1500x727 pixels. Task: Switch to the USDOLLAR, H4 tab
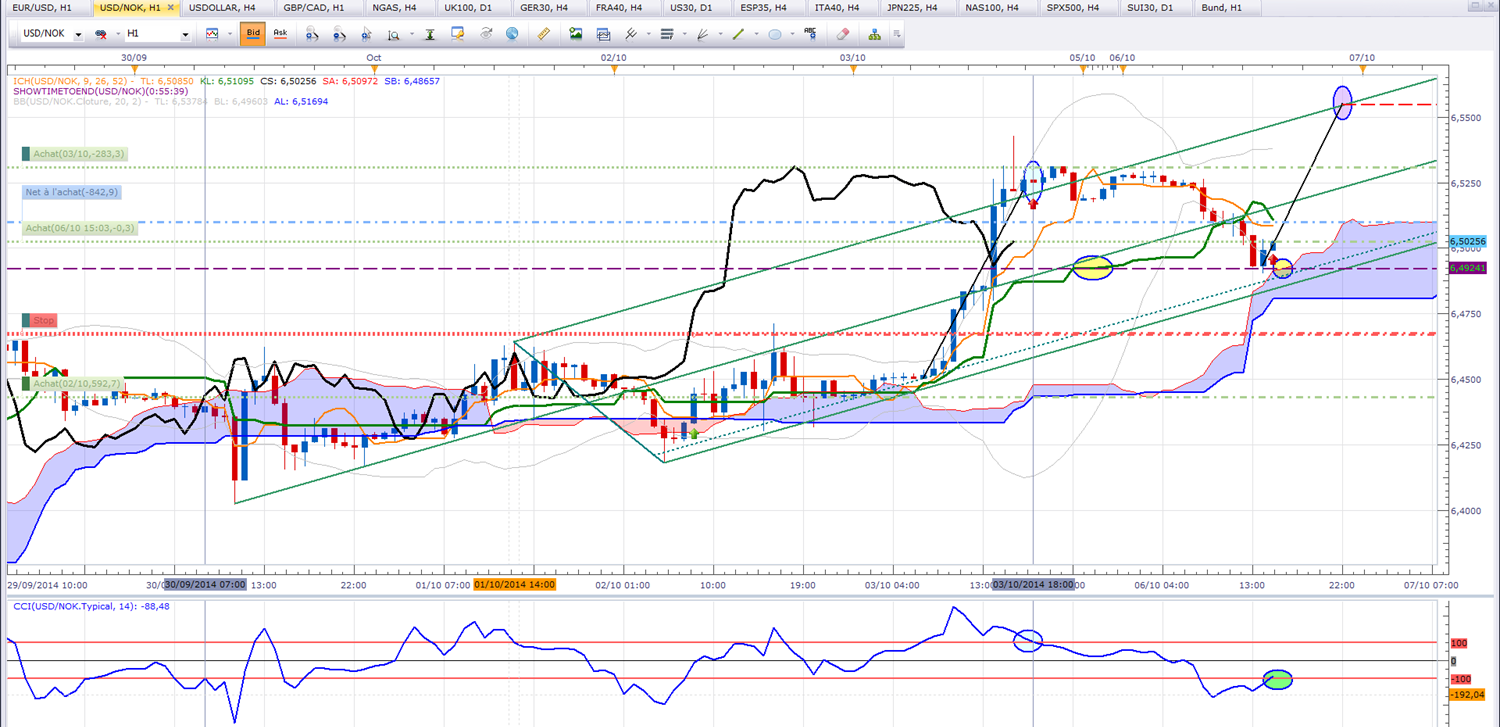tap(227, 7)
